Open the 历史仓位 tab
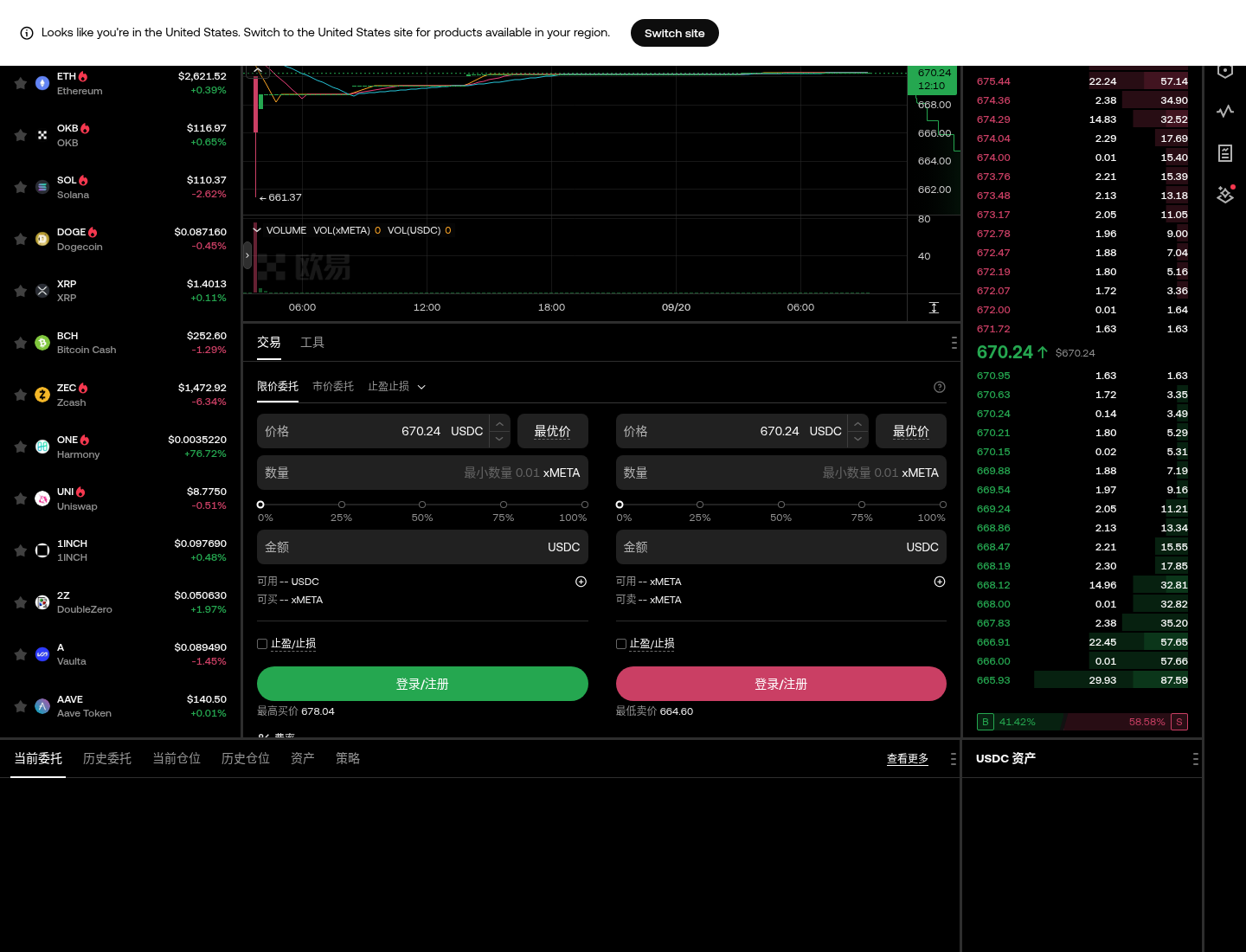The image size is (1246, 952). tap(246, 759)
